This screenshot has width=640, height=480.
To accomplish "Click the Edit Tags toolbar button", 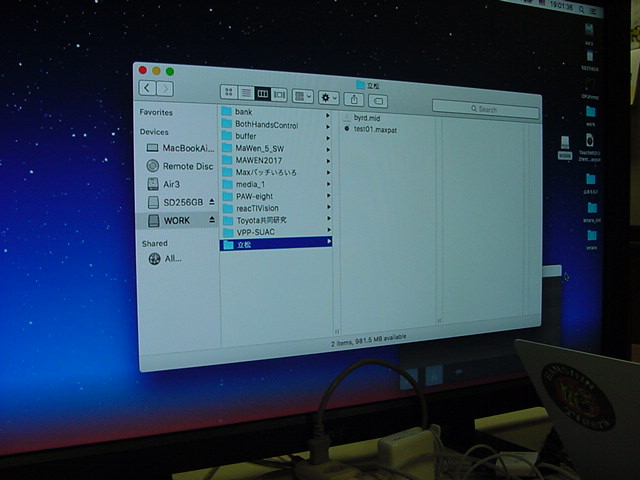I will point(378,101).
